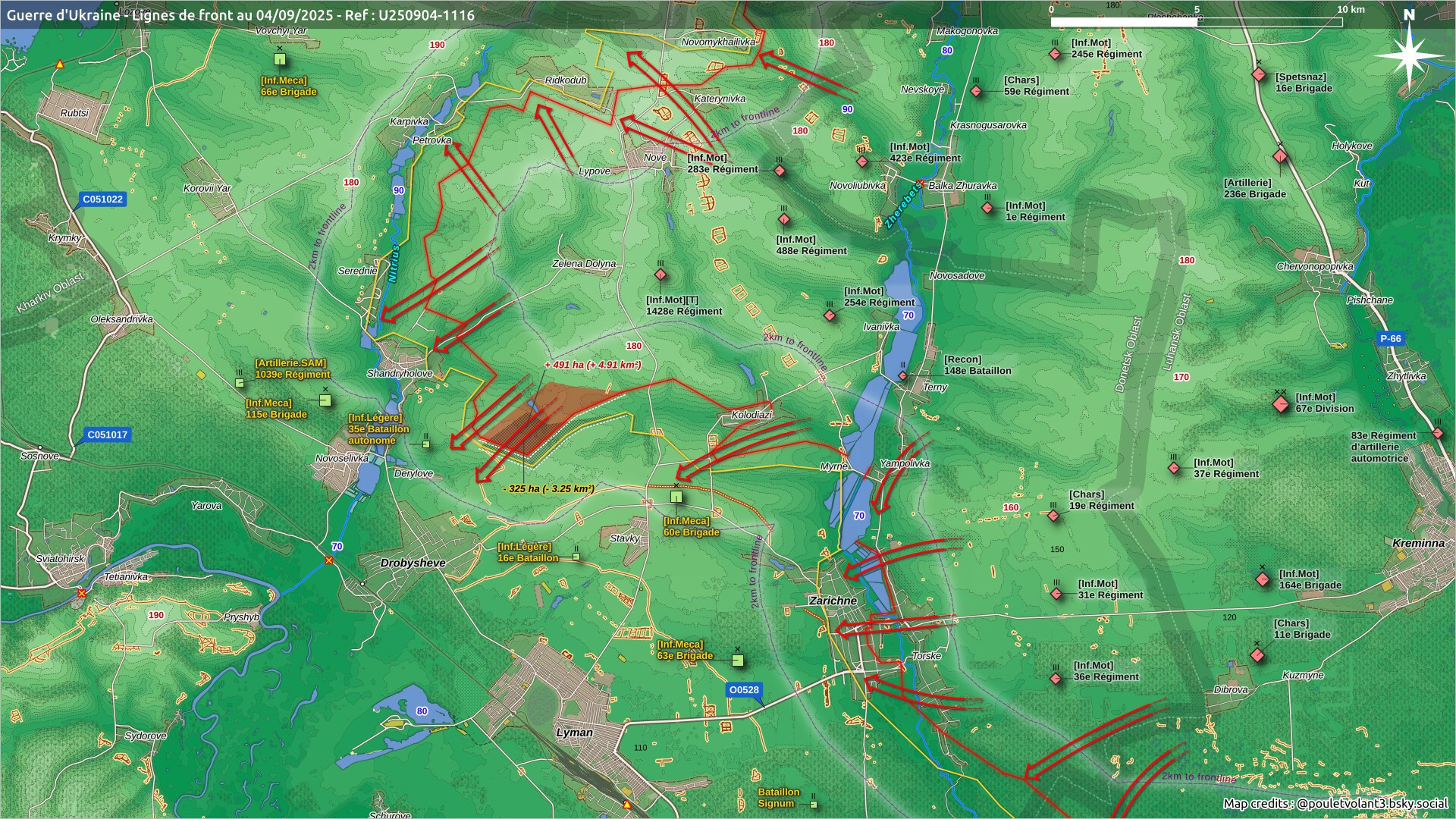Image resolution: width=1456 pixels, height=819 pixels.
Task: Select the 63e Brigade green square marker
Action: (737, 661)
